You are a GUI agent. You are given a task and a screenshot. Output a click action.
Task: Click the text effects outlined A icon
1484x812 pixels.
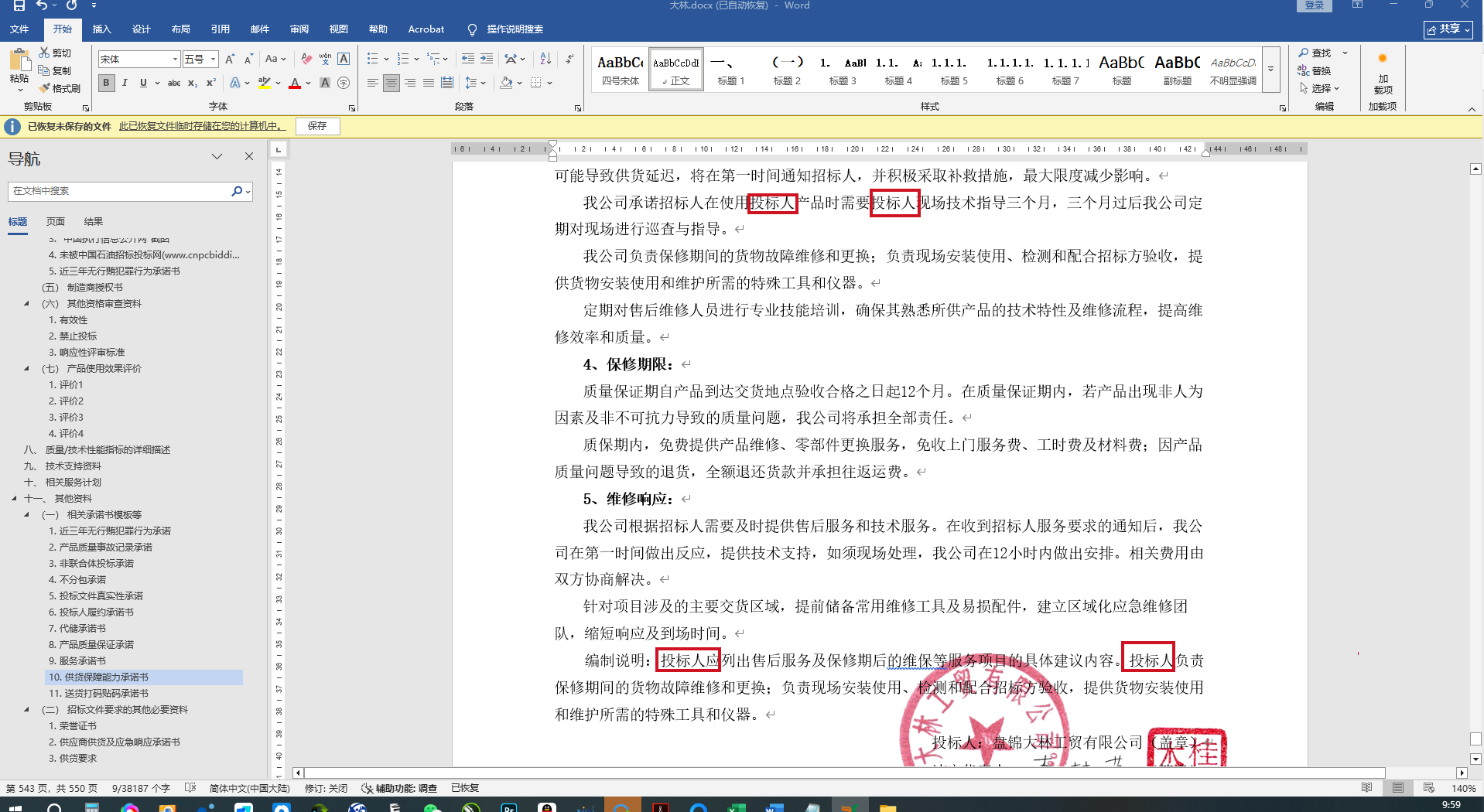pos(235,83)
